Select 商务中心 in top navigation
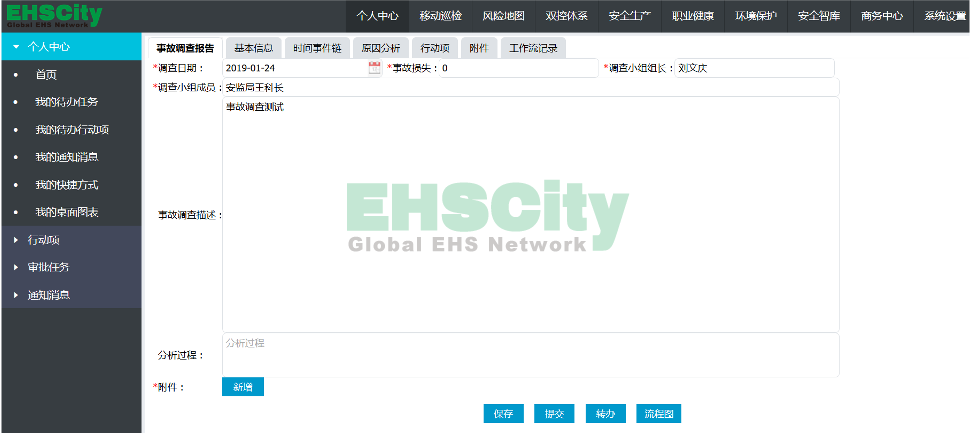 point(882,16)
